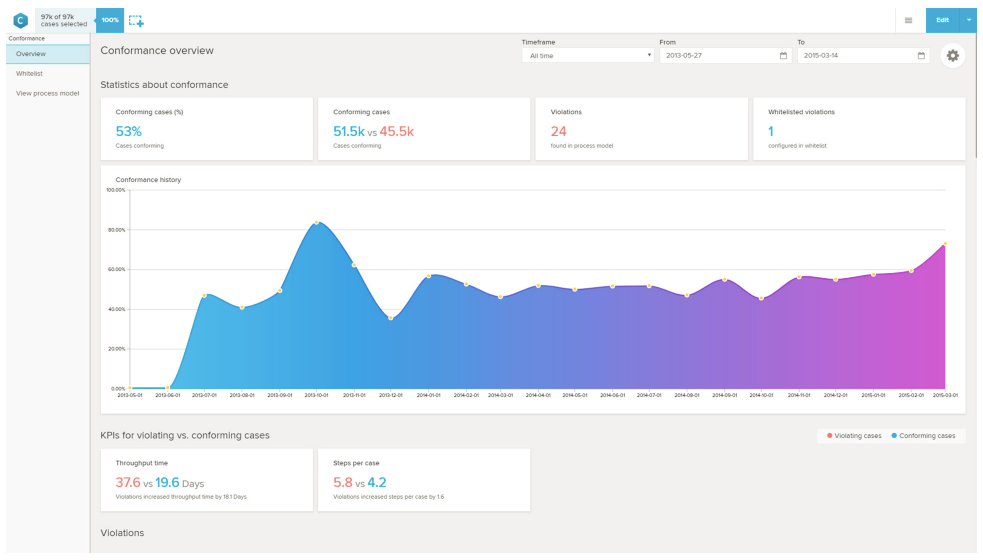
Task: Open View process model in sidebar
Action: click(48, 93)
